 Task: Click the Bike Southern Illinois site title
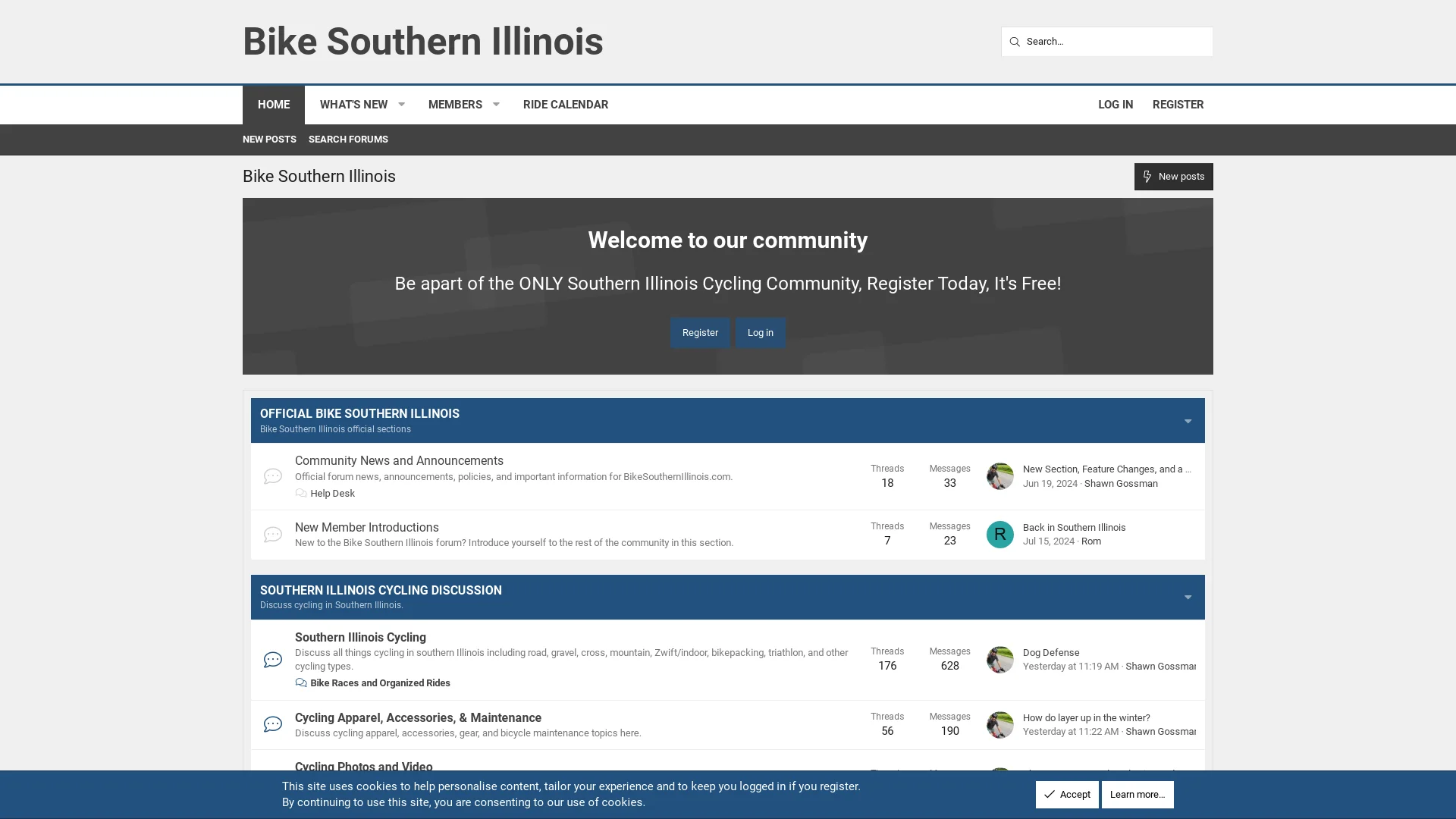coord(423,41)
